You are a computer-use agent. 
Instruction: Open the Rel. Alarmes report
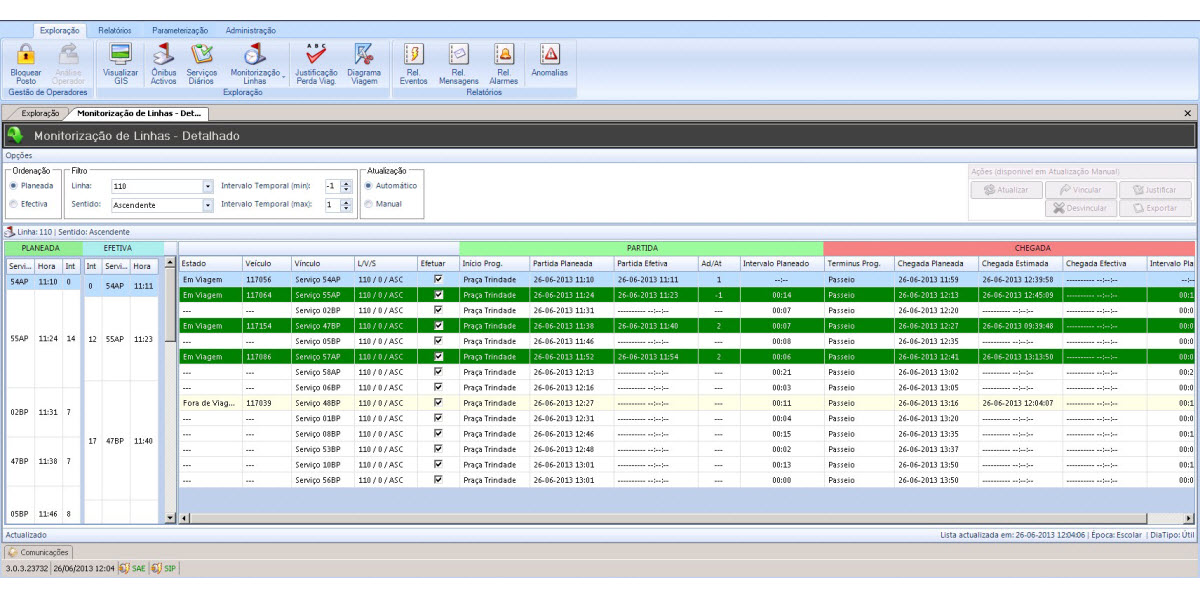tap(504, 56)
